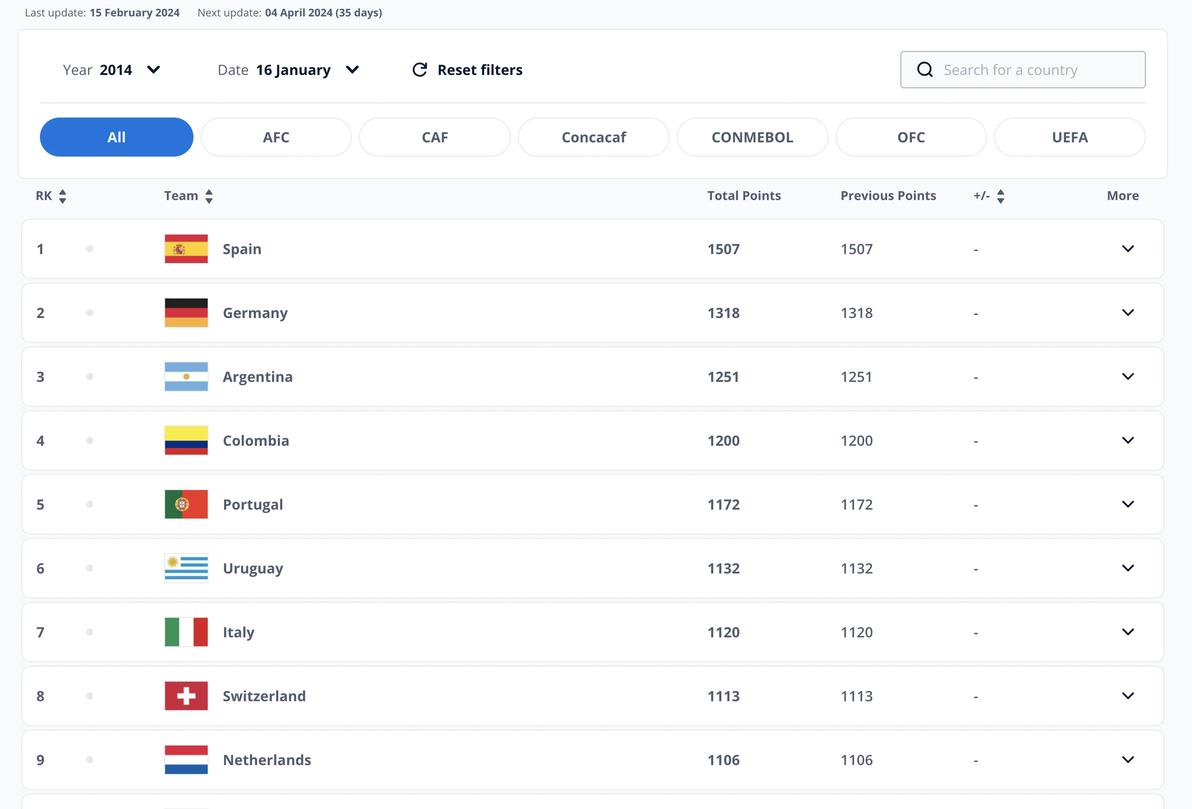Click in the Search for a country field
Viewport: 1192px width, 809px height.
point(1022,70)
